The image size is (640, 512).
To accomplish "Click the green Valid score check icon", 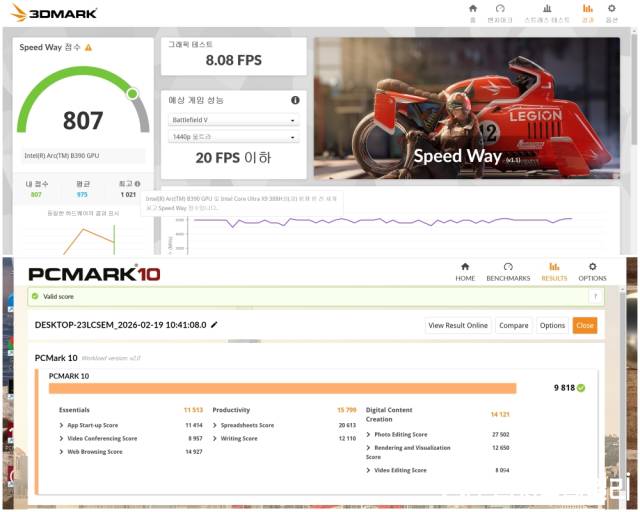I will [35, 296].
